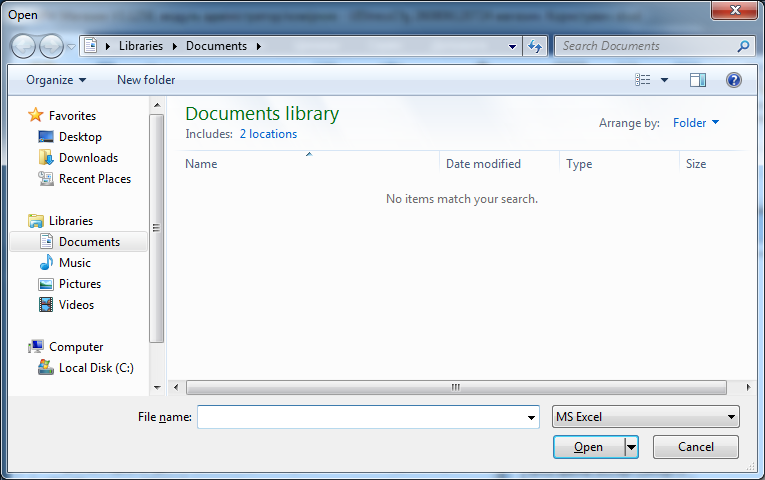Open the Organize menu

(56, 80)
